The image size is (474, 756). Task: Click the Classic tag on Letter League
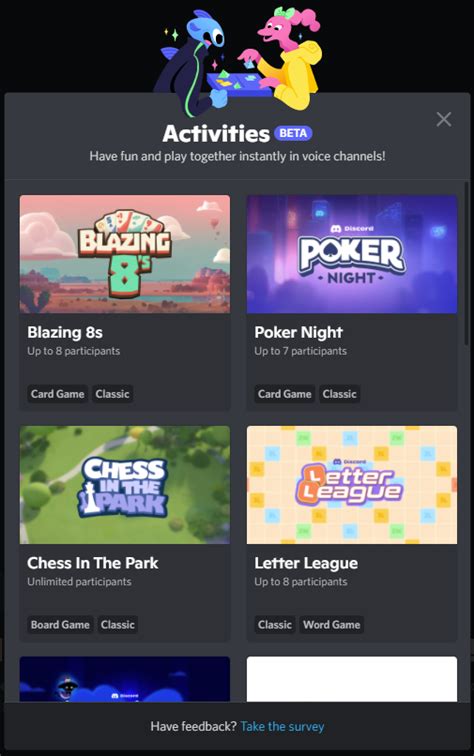(275, 625)
